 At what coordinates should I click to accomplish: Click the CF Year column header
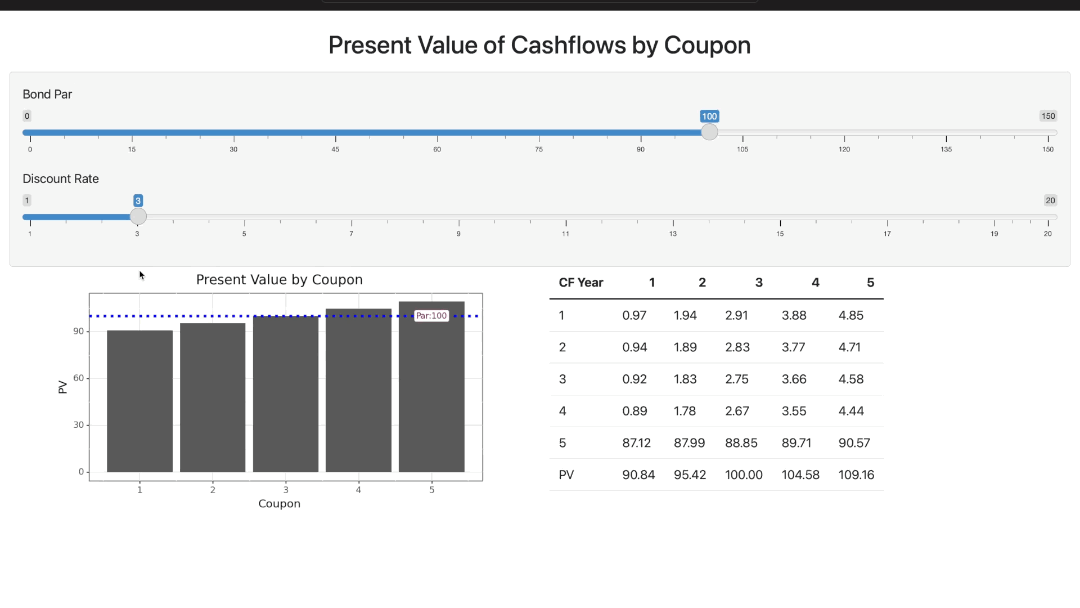[581, 283]
